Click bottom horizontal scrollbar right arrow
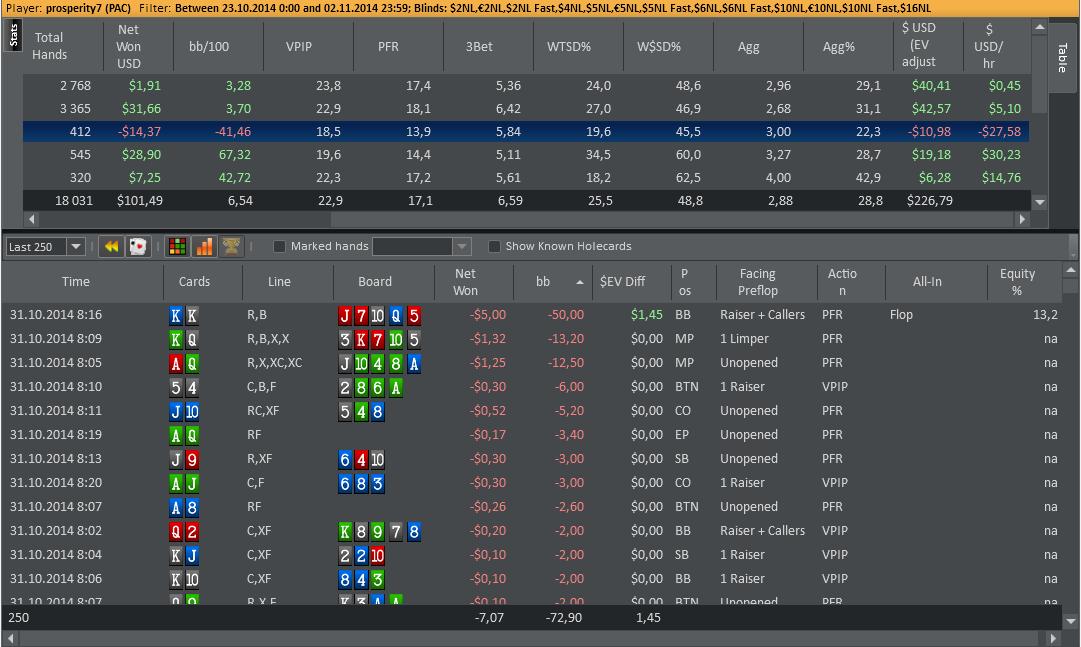 [1052, 638]
